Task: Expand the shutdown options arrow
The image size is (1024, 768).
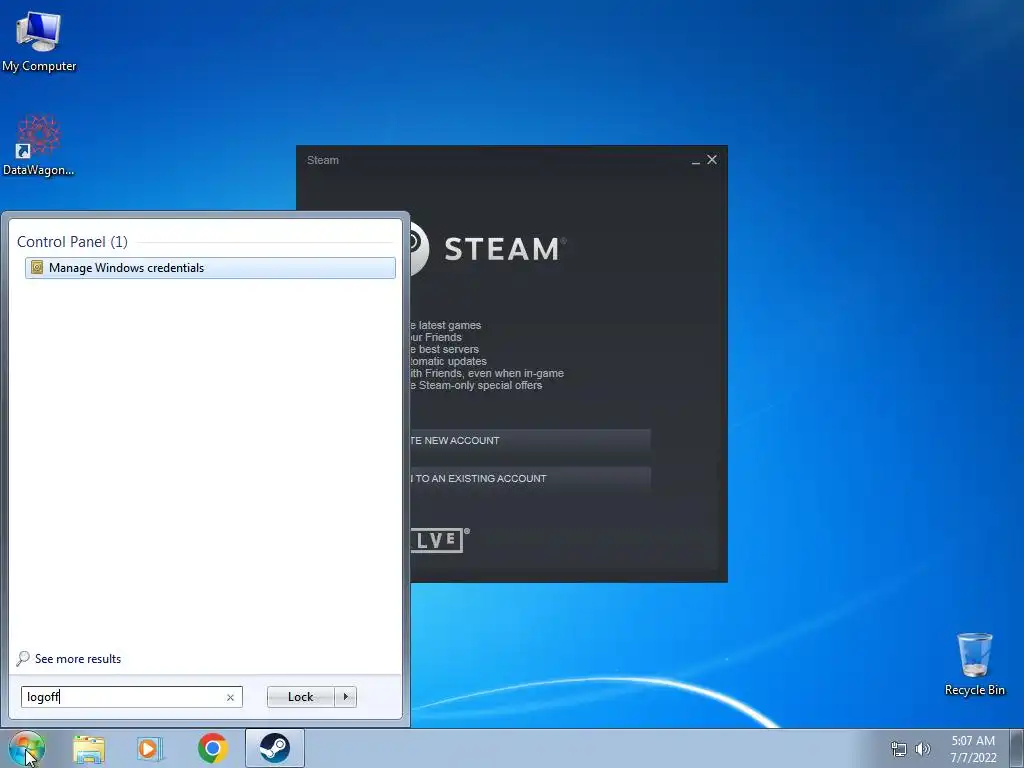Action: [x=345, y=697]
